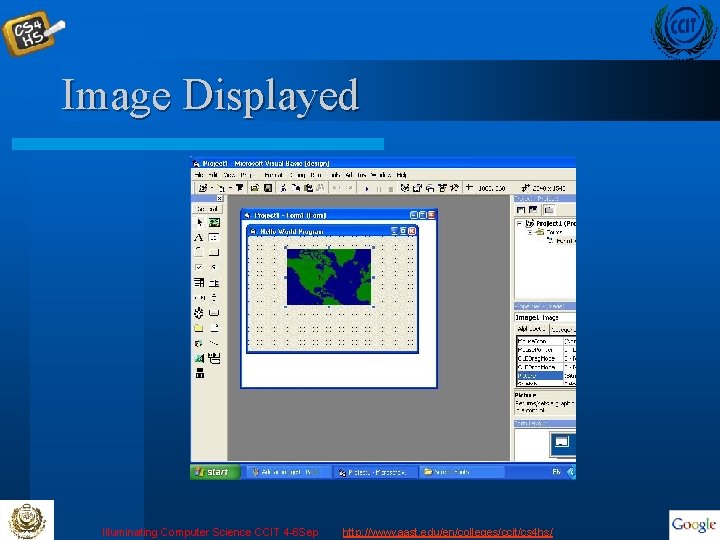Click the Copy toolbar icon
The width and height of the screenshot is (720, 540).
[296, 188]
